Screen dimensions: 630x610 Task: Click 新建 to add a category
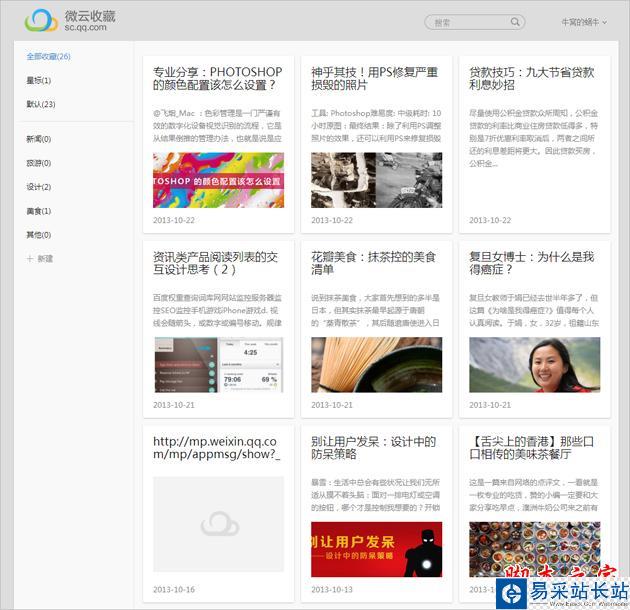(40, 259)
